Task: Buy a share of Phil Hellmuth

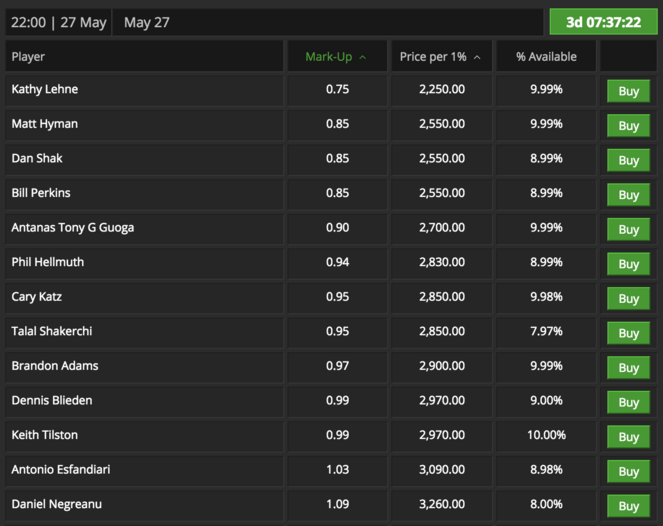Action: [628, 264]
